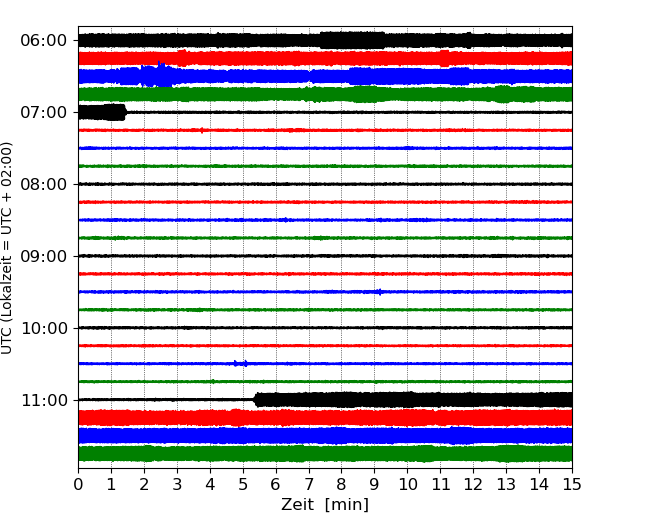Click the small red spike in the 07:15 trace
The height and width of the screenshot is (520, 650).
[202, 131]
